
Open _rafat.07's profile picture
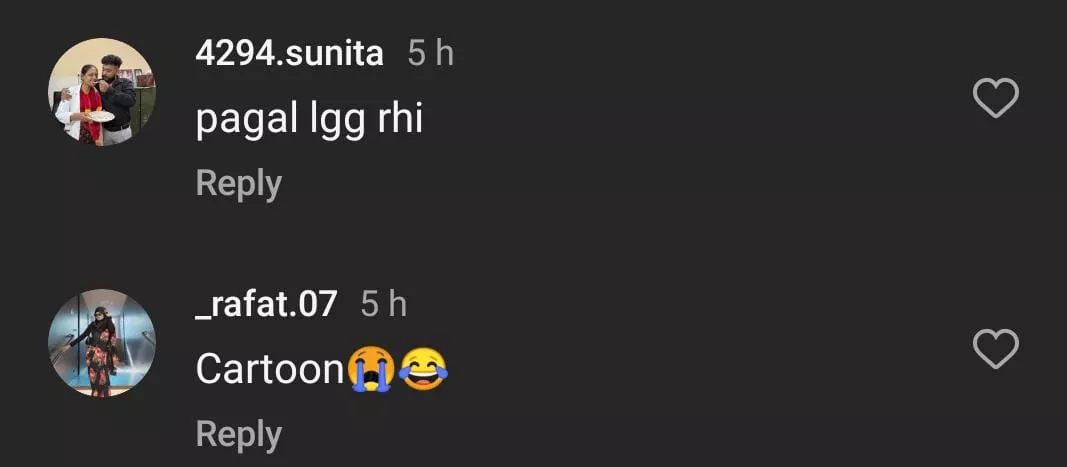(102, 343)
